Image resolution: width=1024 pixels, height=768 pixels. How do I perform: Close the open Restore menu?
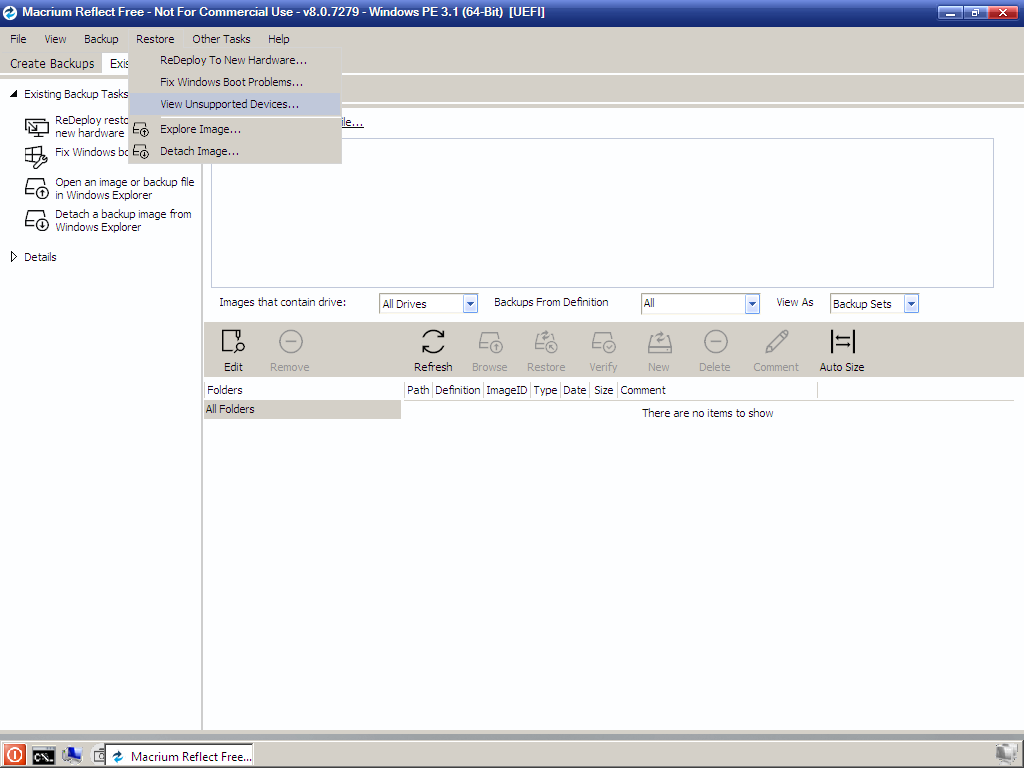(155, 39)
